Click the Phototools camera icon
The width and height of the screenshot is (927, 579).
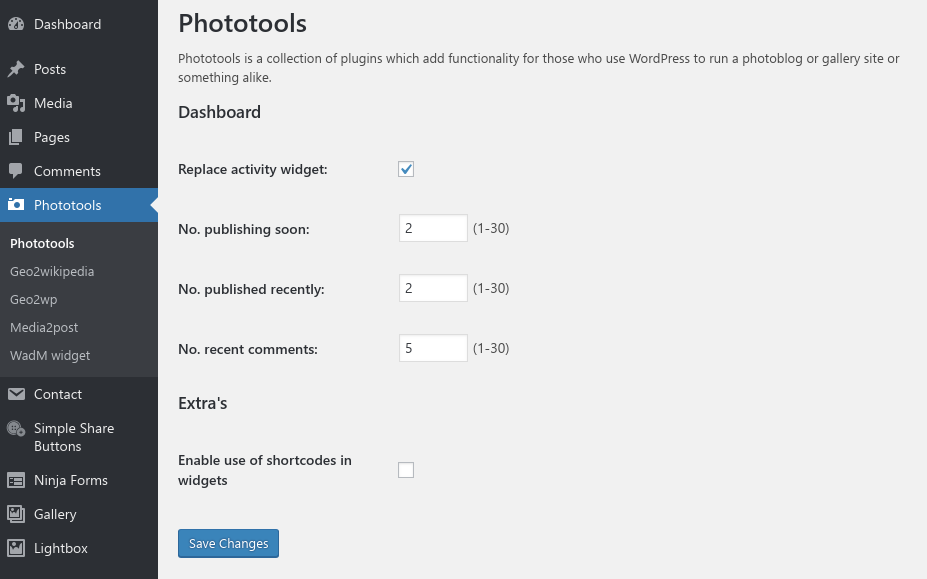coord(16,205)
